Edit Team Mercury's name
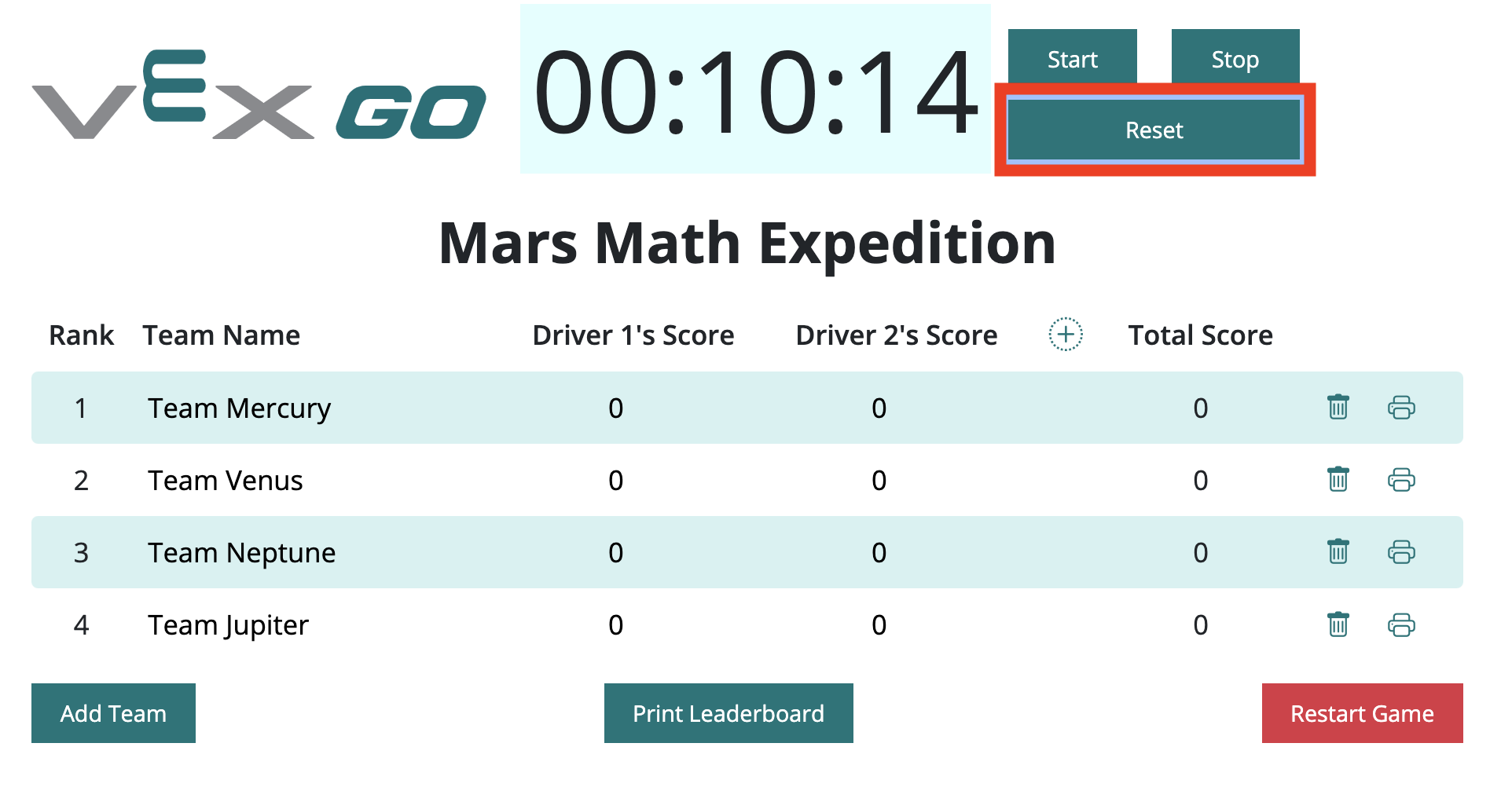 (x=238, y=408)
